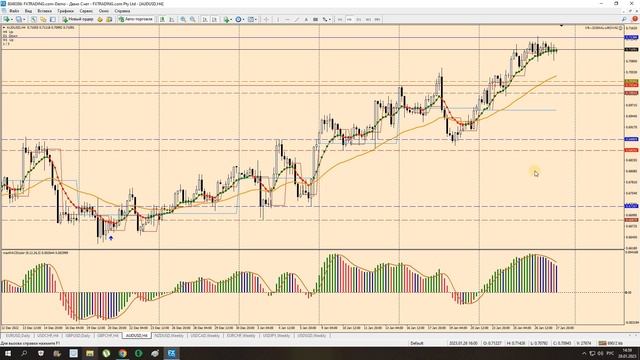Open the Вид menu
Image resolution: width=640 pixels, height=360 pixels.
click(28, 11)
